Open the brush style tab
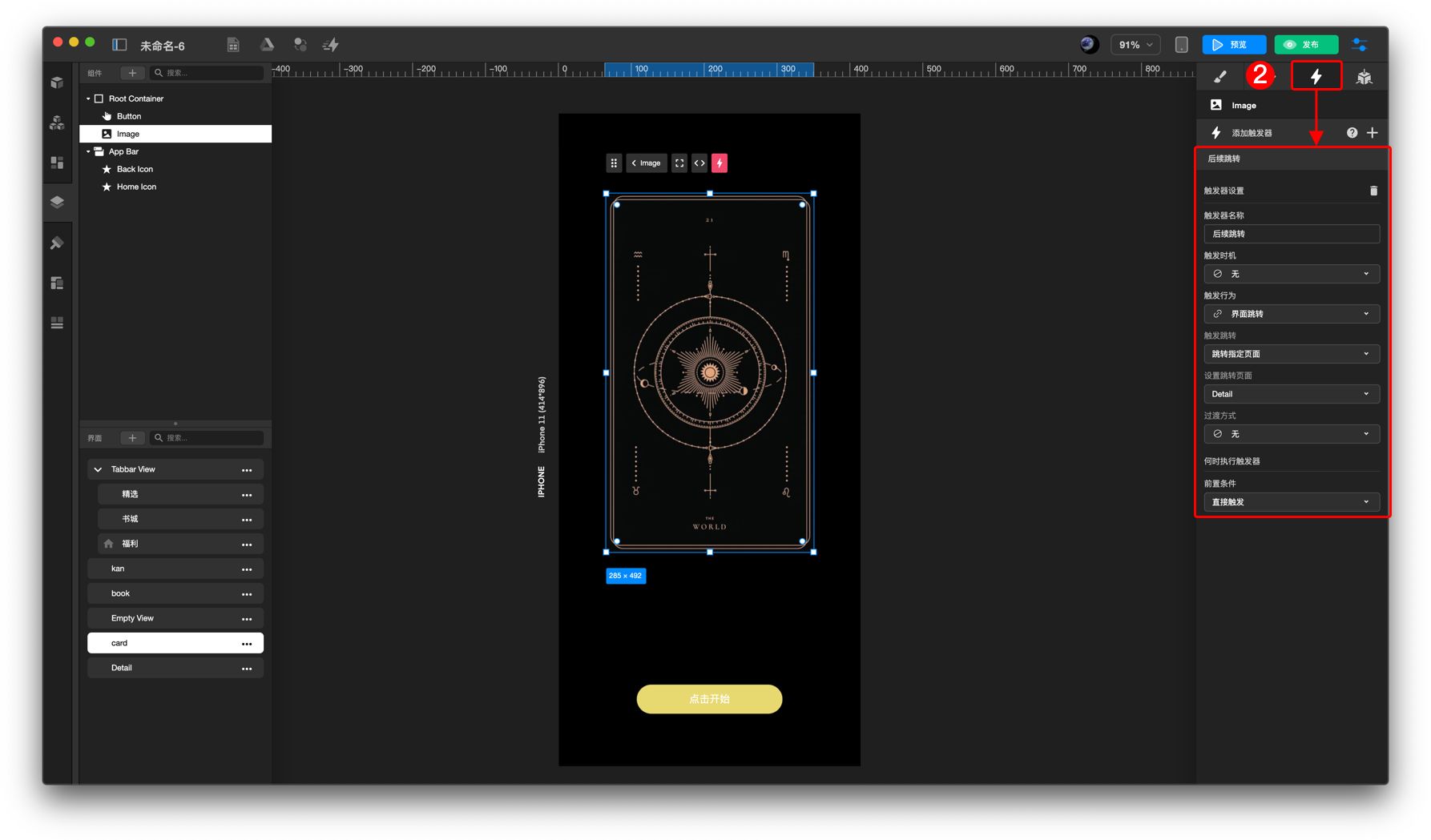This screenshot has width=1431, height=840. coord(1220,77)
